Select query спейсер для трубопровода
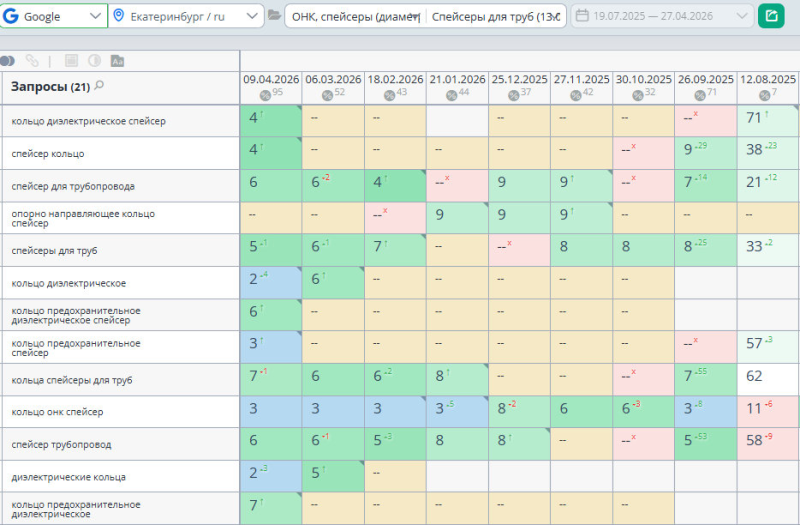 tap(73, 186)
